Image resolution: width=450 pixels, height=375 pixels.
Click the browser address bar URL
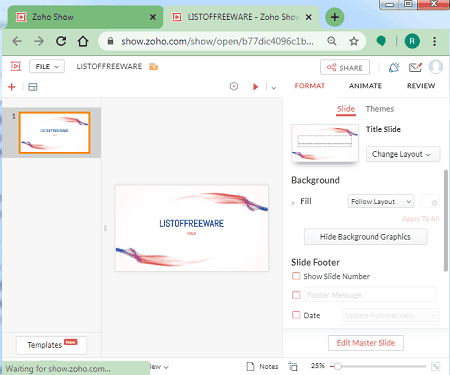(217, 41)
